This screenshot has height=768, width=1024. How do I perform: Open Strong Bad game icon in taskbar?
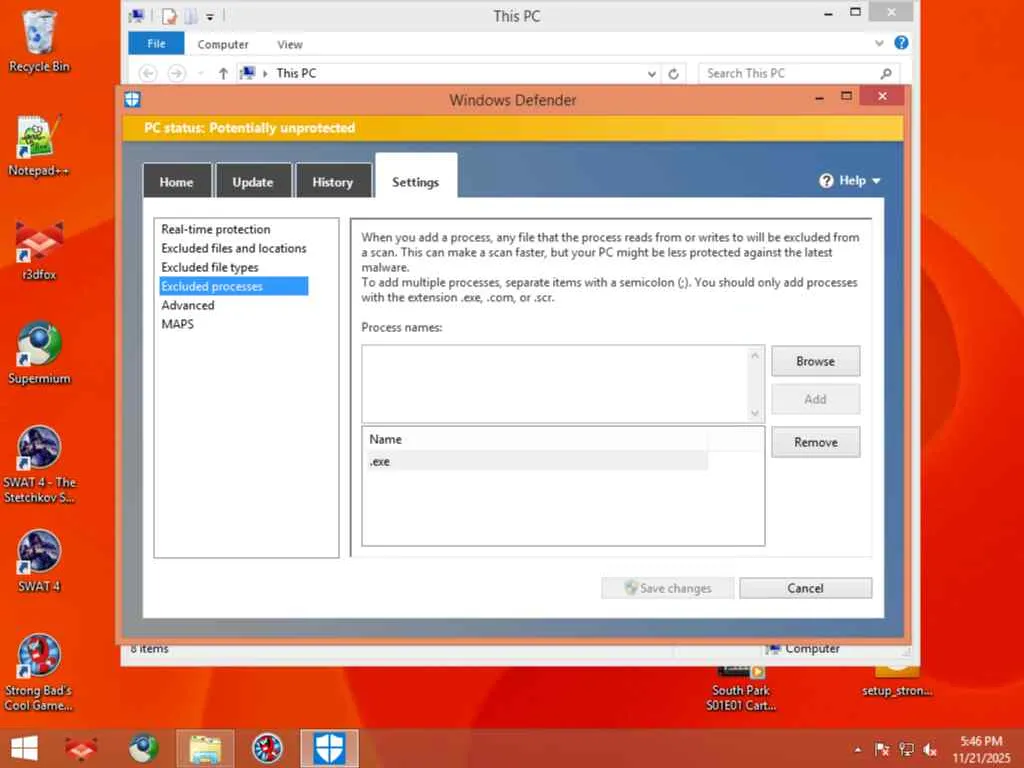[267, 748]
